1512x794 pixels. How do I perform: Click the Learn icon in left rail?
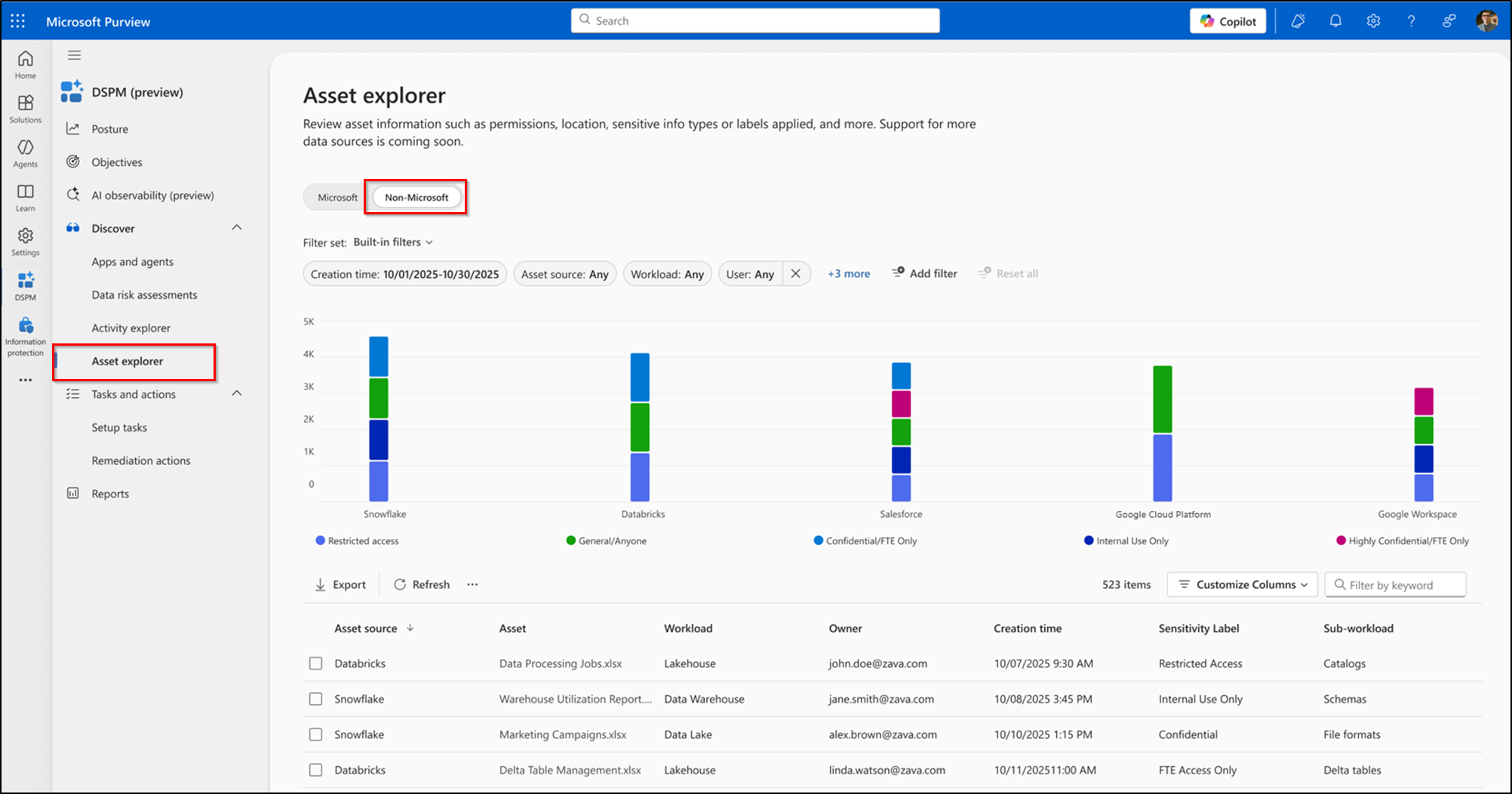point(25,196)
